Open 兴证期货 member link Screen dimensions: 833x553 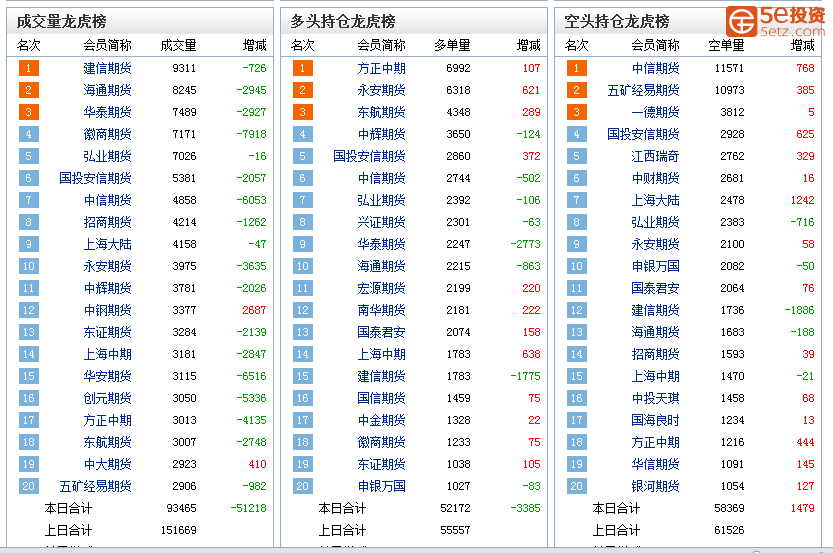tap(381, 222)
